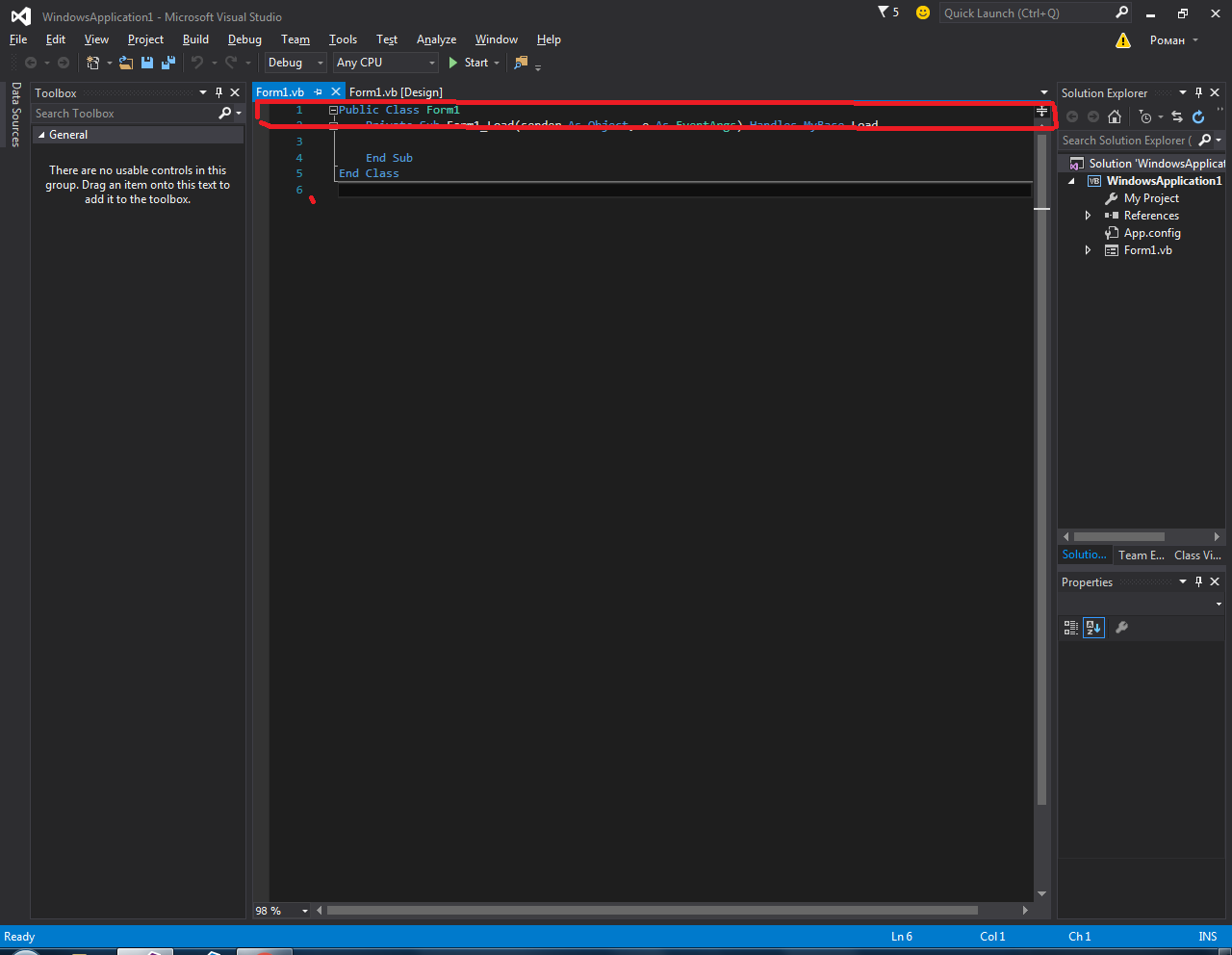Open the Analyze menu
The image size is (1232, 955).
tap(436, 39)
